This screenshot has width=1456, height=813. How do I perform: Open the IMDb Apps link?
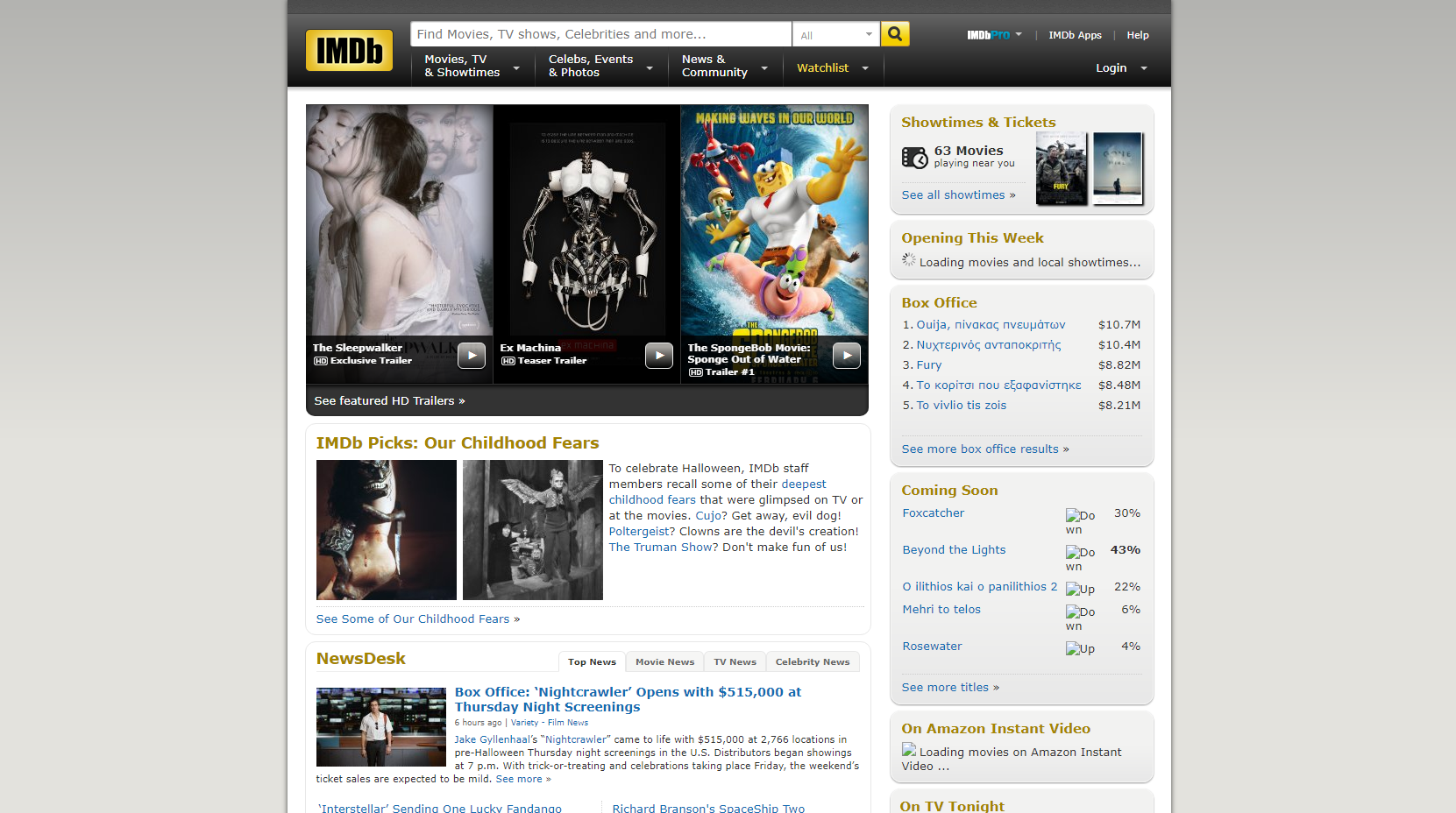pos(1075,35)
